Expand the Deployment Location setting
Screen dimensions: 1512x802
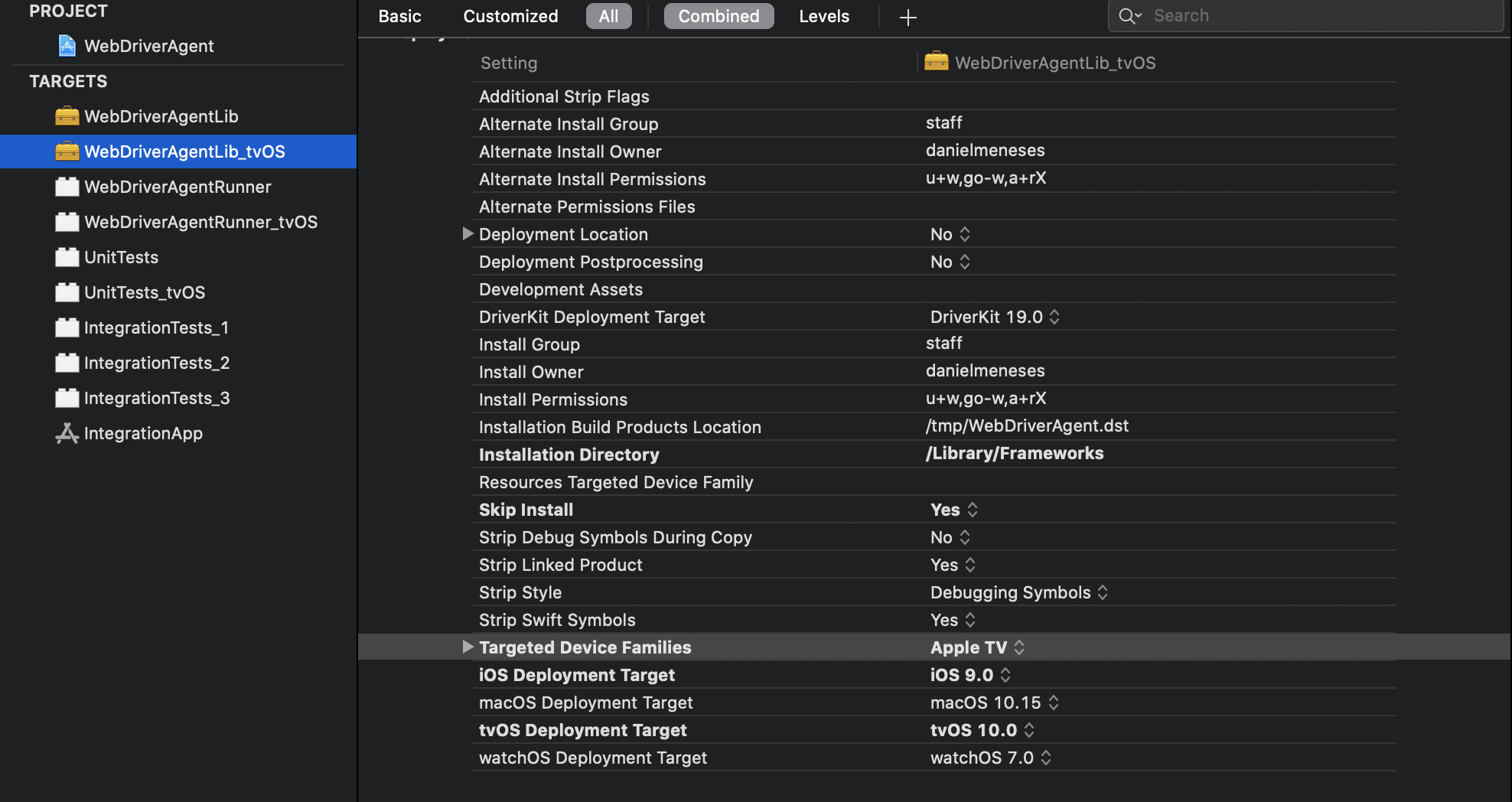pos(468,233)
